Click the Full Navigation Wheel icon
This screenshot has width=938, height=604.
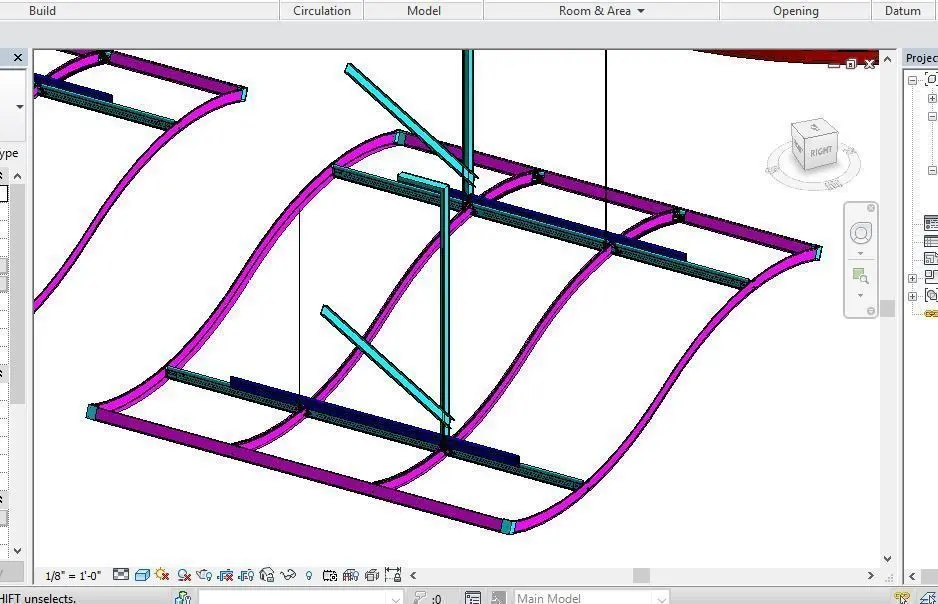[861, 233]
